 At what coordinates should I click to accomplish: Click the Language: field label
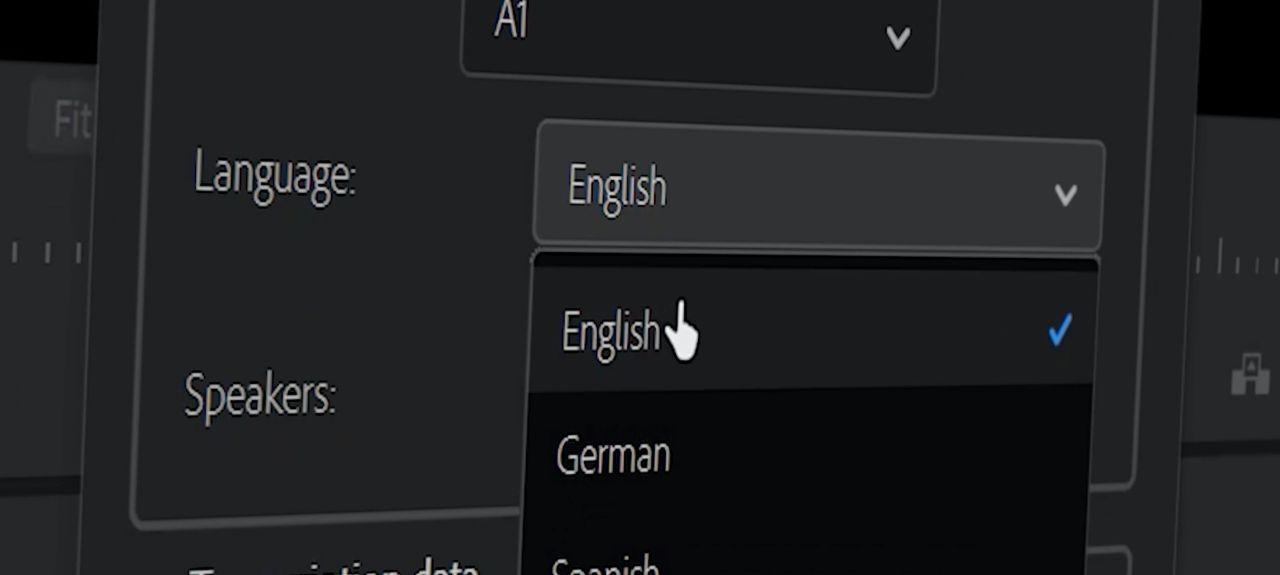[274, 175]
